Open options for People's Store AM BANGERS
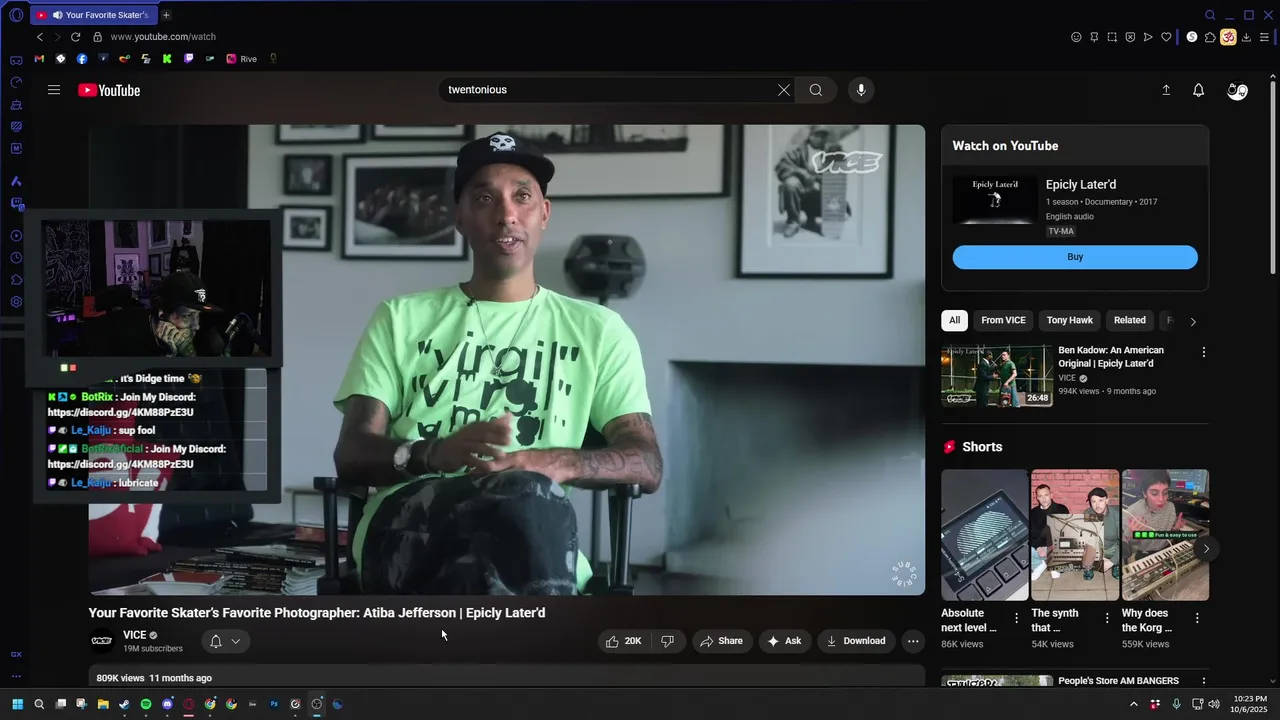 click(x=1203, y=682)
